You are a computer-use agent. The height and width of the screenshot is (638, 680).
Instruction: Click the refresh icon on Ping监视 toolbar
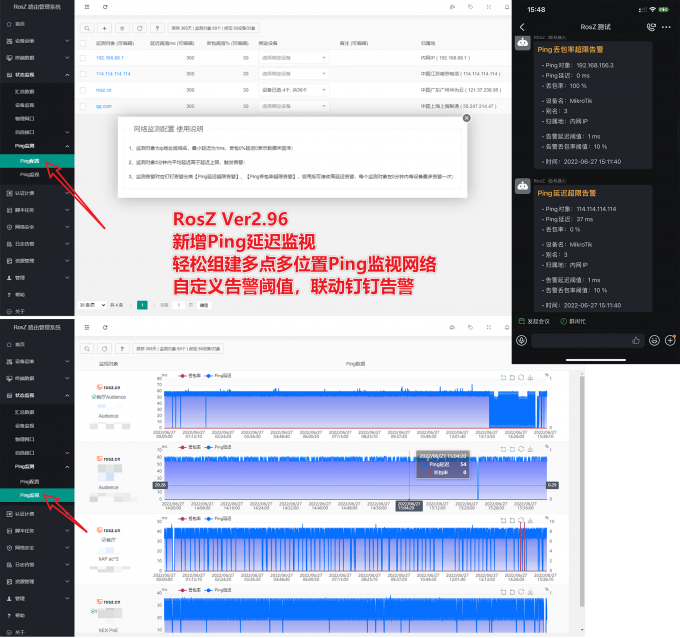click(105, 349)
